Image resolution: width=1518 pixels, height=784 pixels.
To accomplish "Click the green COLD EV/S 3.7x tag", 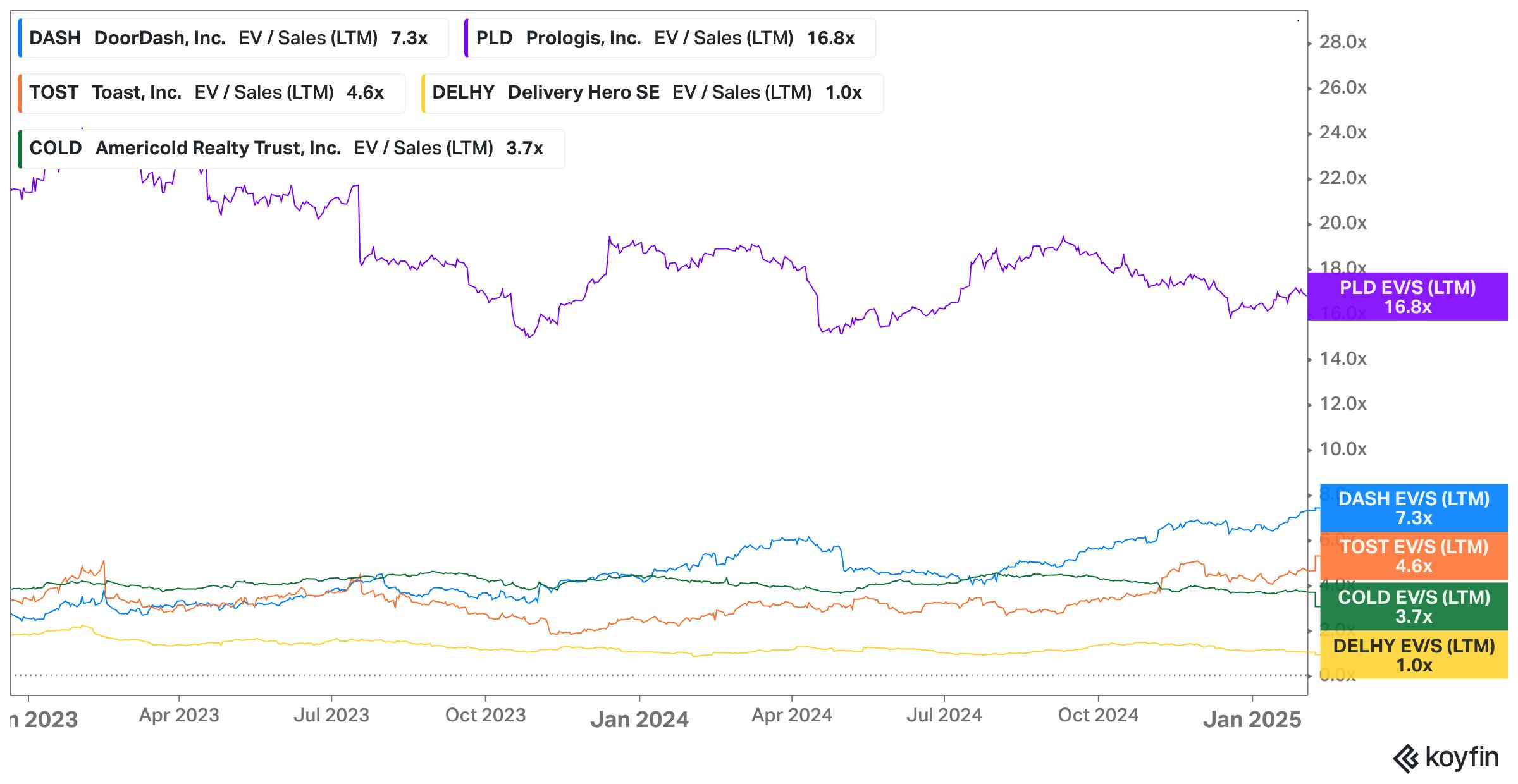I will pyautogui.click(x=1414, y=606).
